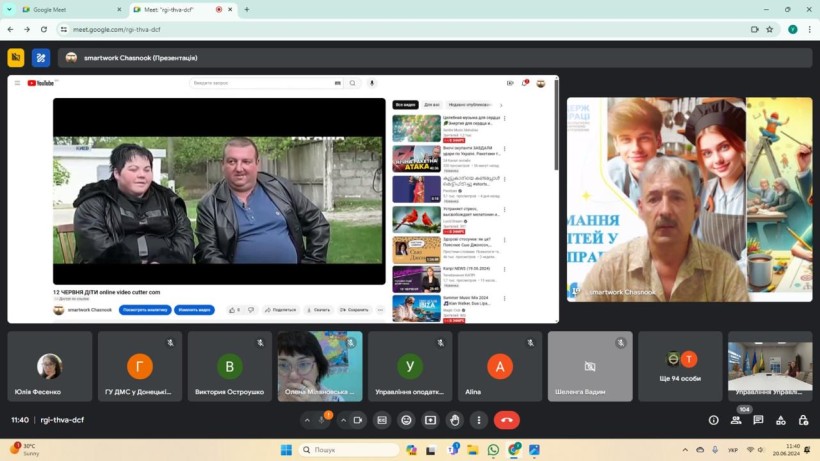Screen dimensions: 820x461
Task: Reload the Meet page
Action: (44, 29)
